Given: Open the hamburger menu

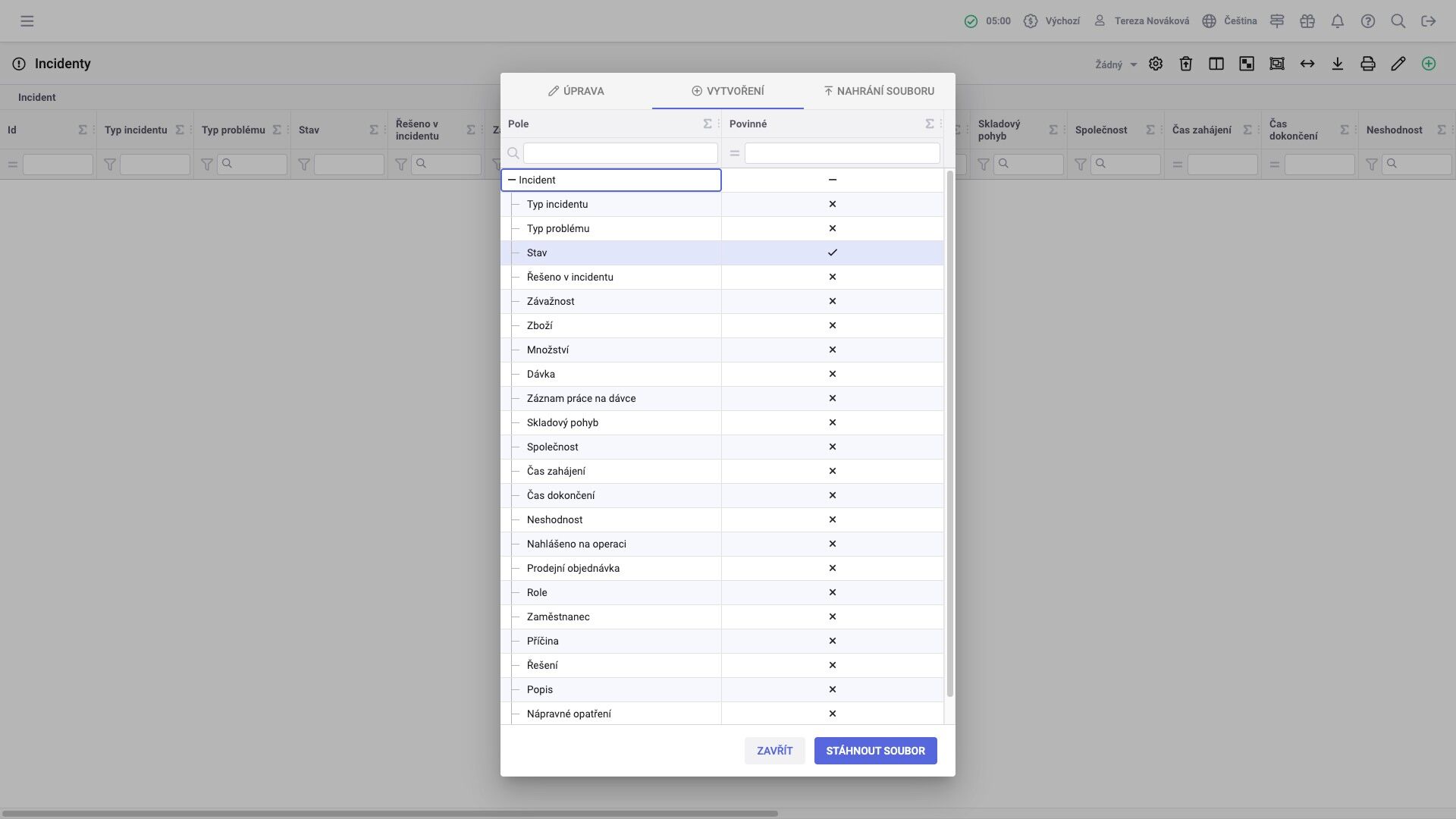Looking at the screenshot, I should 27,21.
